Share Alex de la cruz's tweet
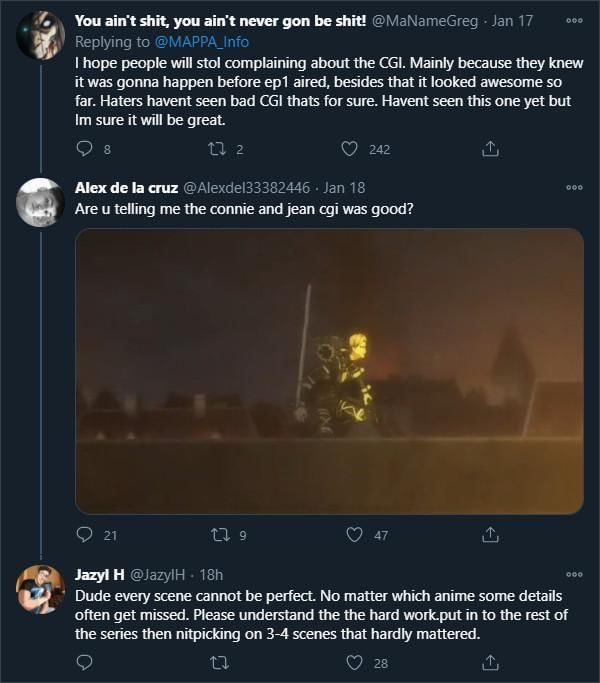The width and height of the screenshot is (600, 683). coord(490,535)
